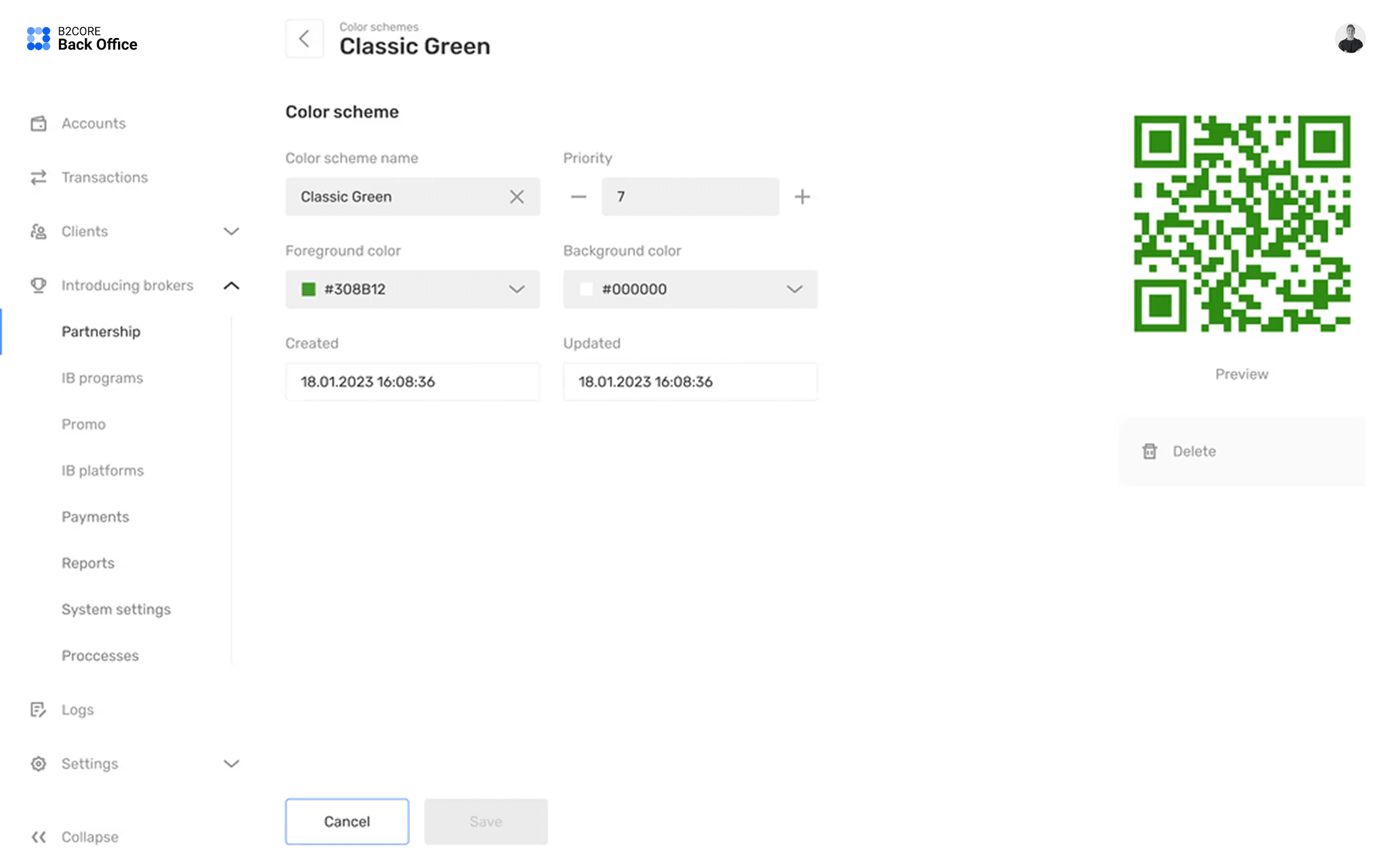Click the Created date field
This screenshot has height=868, width=1389.
(x=412, y=382)
